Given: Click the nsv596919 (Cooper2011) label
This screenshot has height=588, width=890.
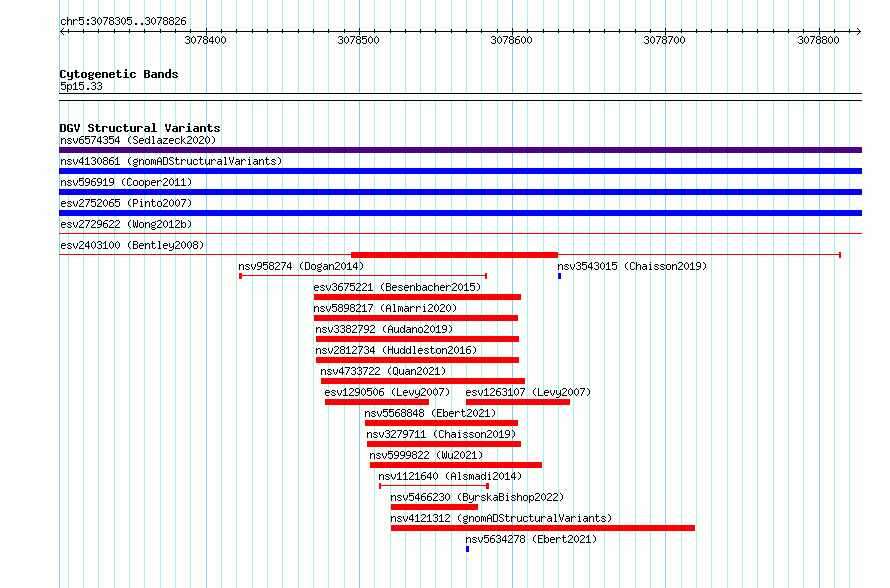Looking at the screenshot, I should (126, 182).
